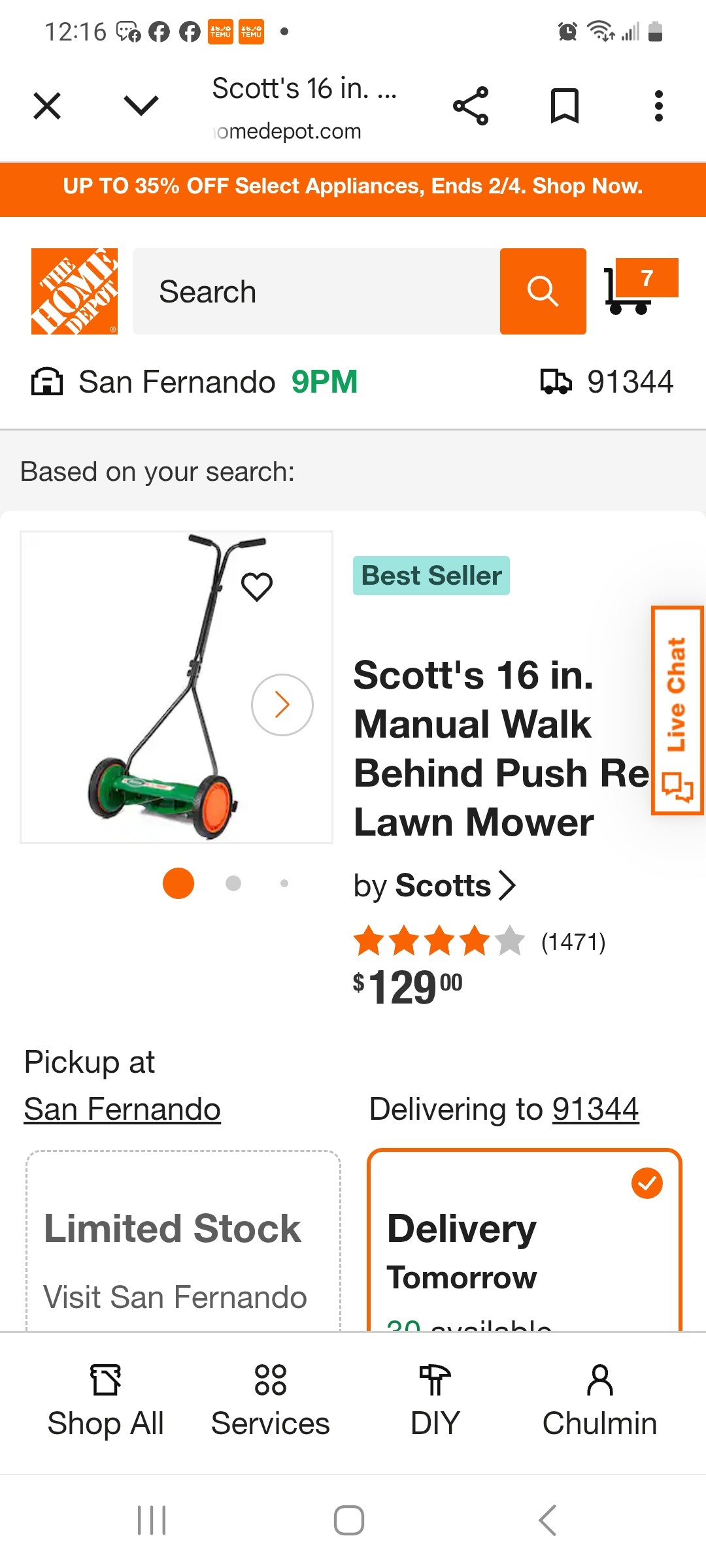Change delivery ZIP code 91344 link
The image size is (706, 1568).
point(595,1109)
